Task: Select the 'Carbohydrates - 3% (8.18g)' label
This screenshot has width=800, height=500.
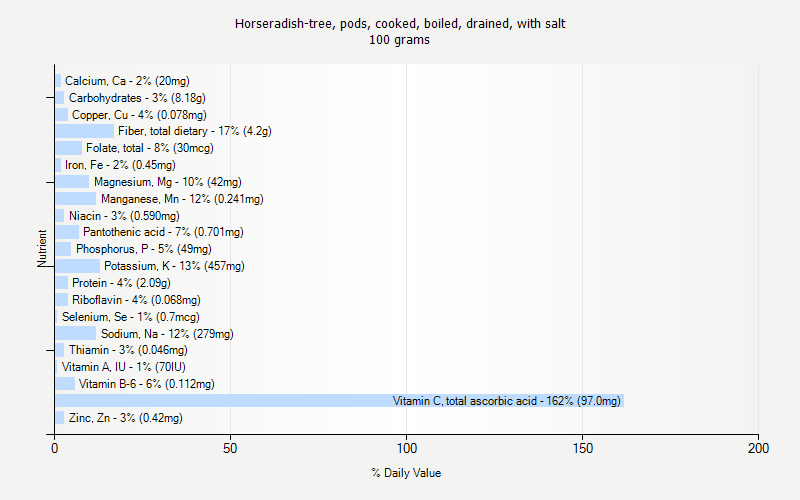Action: click(137, 97)
